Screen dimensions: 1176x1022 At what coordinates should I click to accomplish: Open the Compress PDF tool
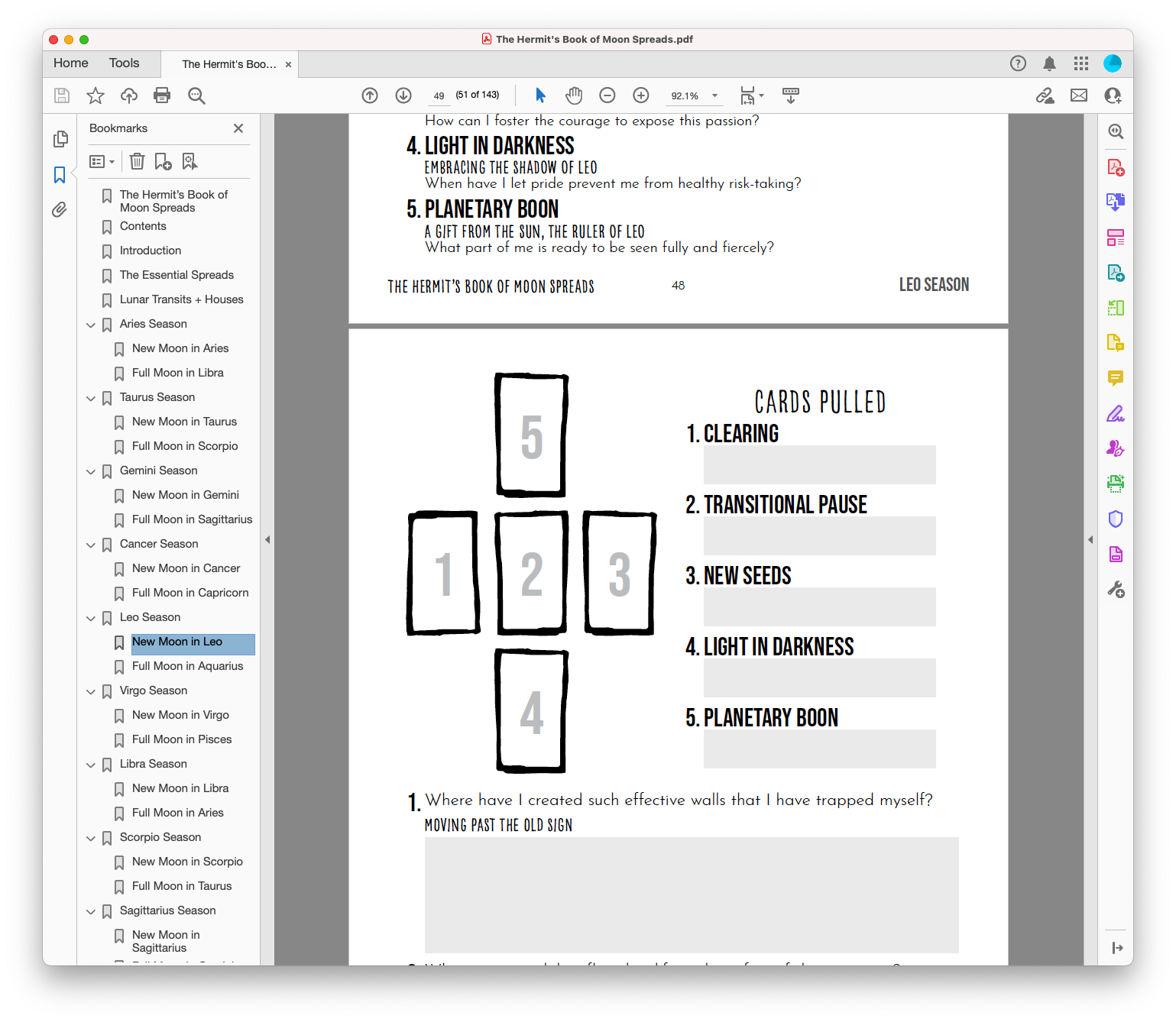1115,554
